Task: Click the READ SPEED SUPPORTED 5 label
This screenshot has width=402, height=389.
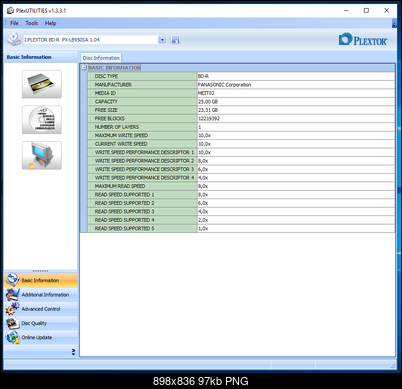Action: tap(124, 228)
